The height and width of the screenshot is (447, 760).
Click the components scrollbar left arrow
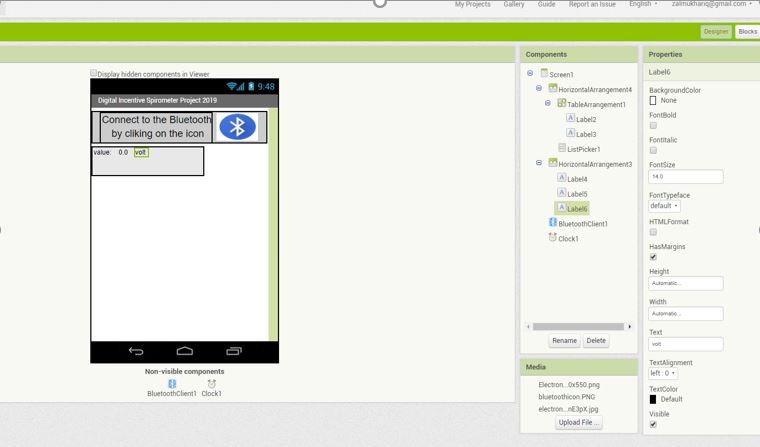(x=528, y=327)
